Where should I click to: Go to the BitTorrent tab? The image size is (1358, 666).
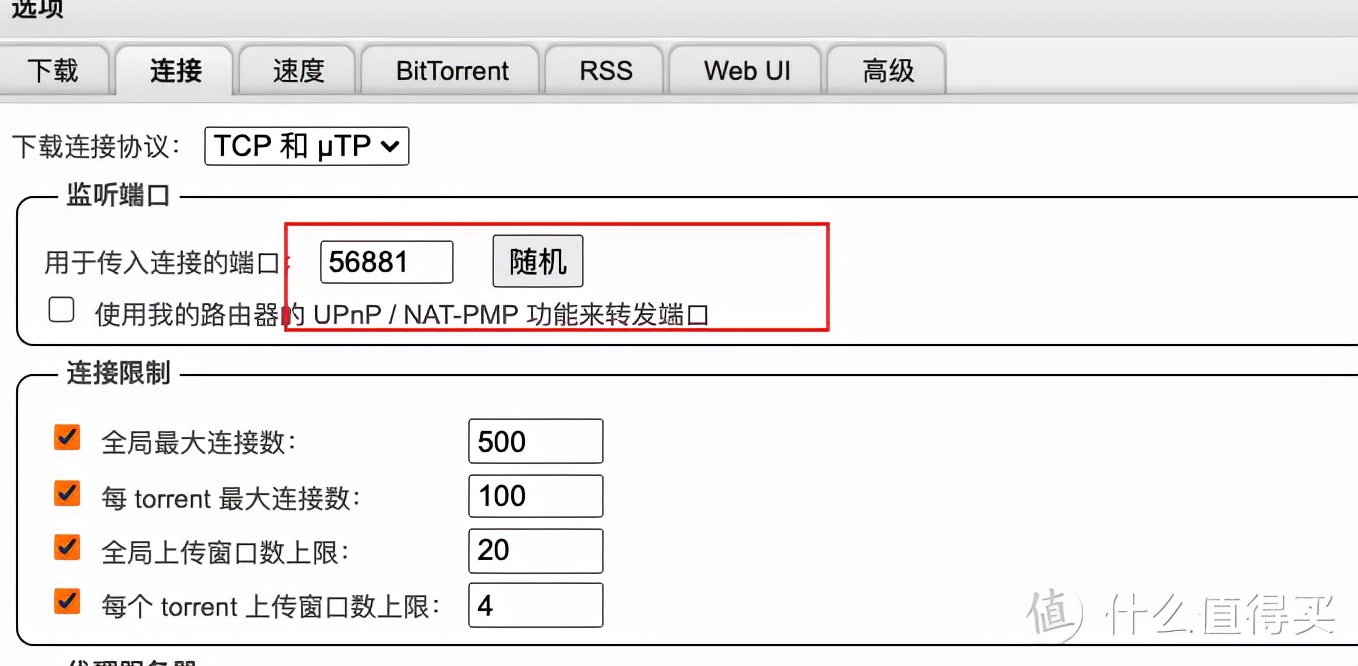(452, 71)
